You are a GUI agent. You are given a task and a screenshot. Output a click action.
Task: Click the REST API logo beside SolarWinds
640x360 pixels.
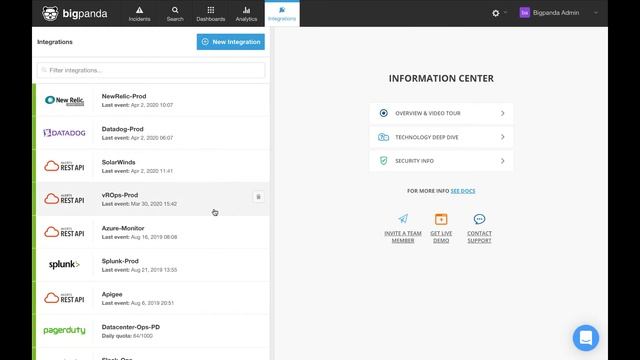(64, 166)
